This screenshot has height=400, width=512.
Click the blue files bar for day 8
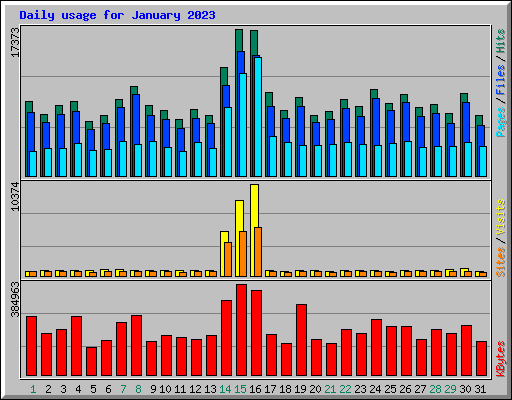(136, 119)
